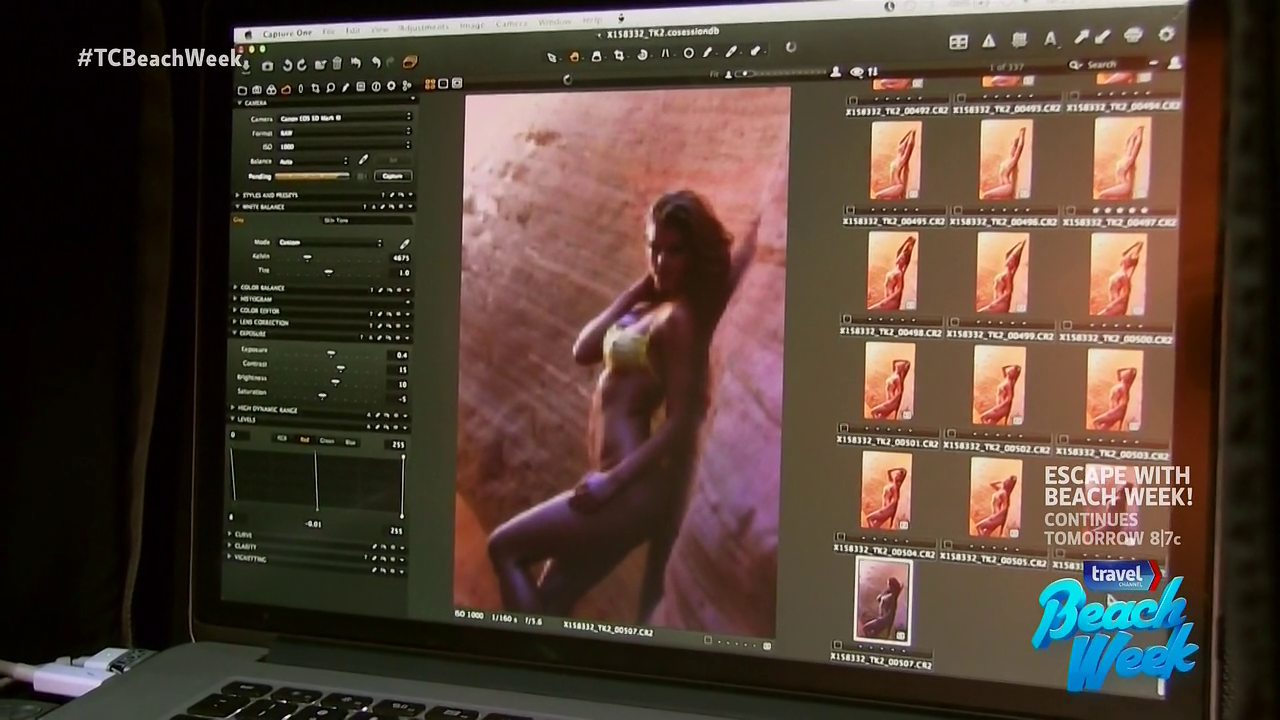The image size is (1280, 720).
Task: Select the Blue channel in Levels
Action: tap(350, 441)
